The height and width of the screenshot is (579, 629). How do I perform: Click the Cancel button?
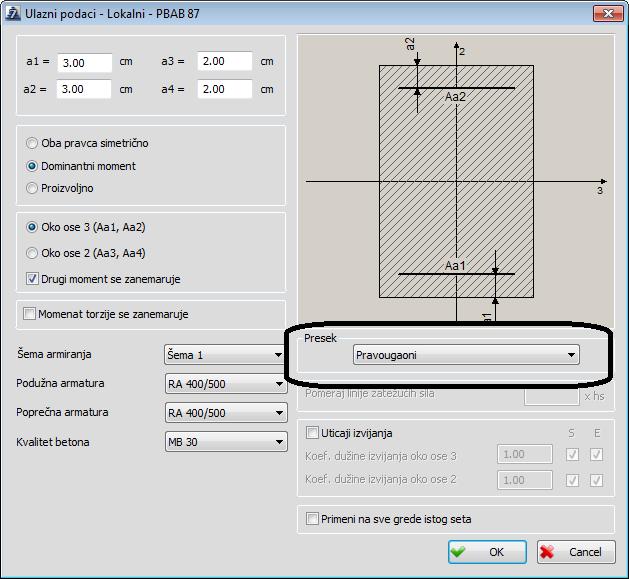point(576,552)
